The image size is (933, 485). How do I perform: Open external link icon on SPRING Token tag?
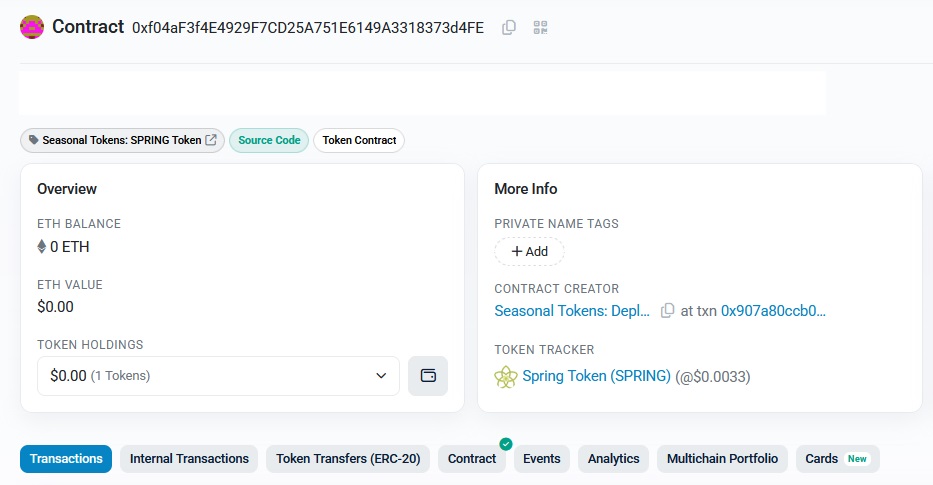click(211, 140)
